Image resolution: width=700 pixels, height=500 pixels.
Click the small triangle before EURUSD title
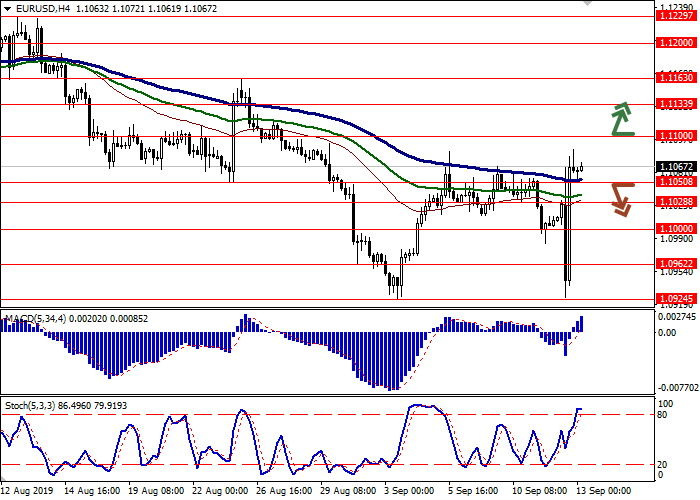(x=6, y=8)
